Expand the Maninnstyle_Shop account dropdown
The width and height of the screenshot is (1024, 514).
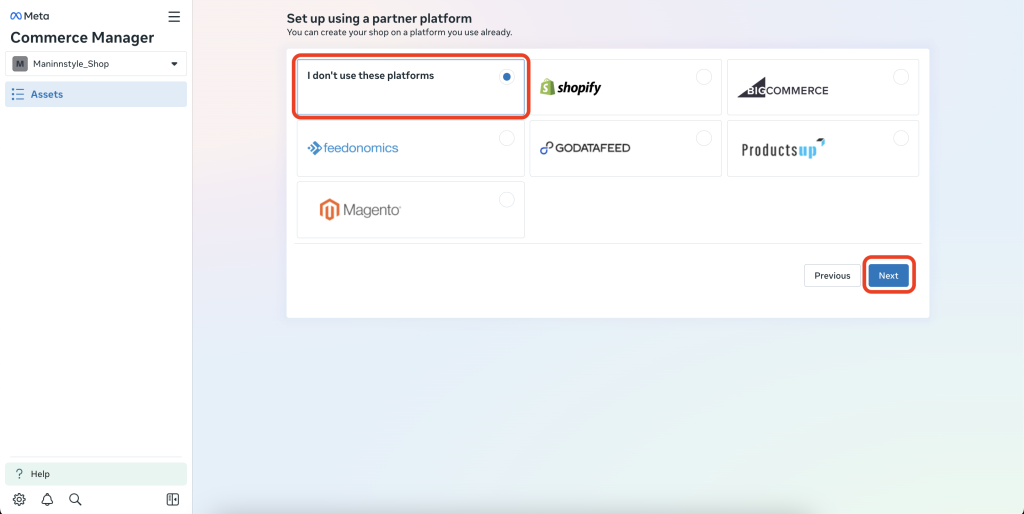[174, 64]
